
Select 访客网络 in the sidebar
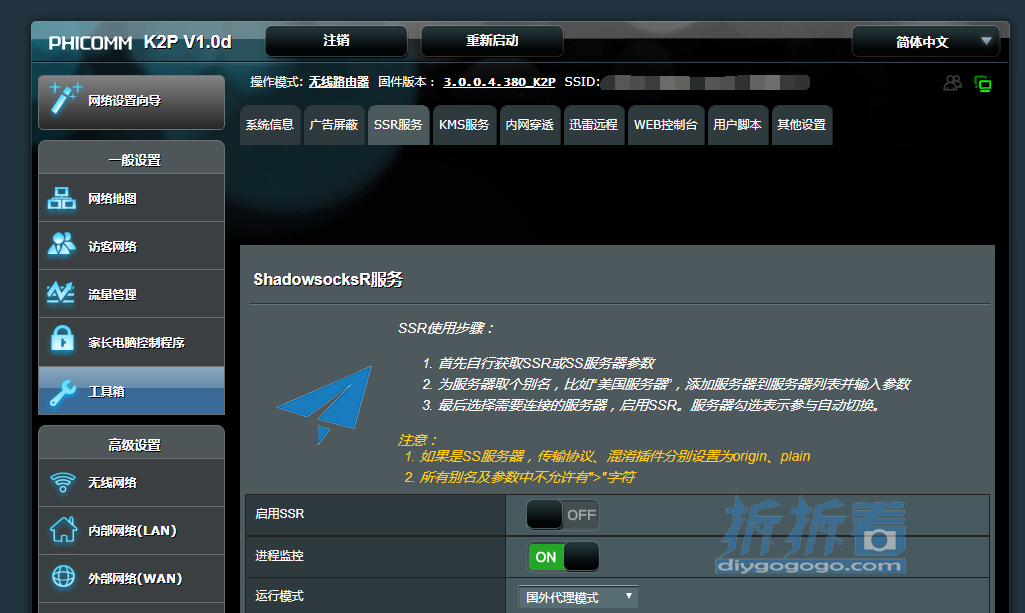131,246
